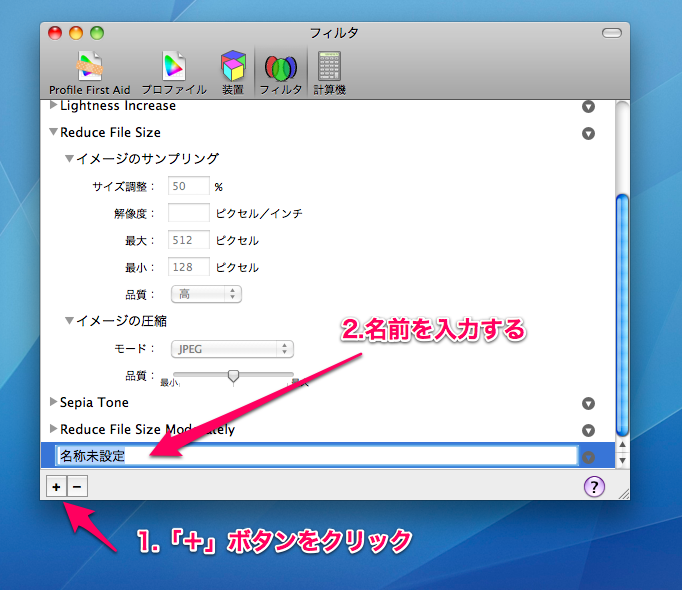Switch to the プロファイル toolbar section
Image resolution: width=682 pixels, height=590 pixels.
[174, 73]
